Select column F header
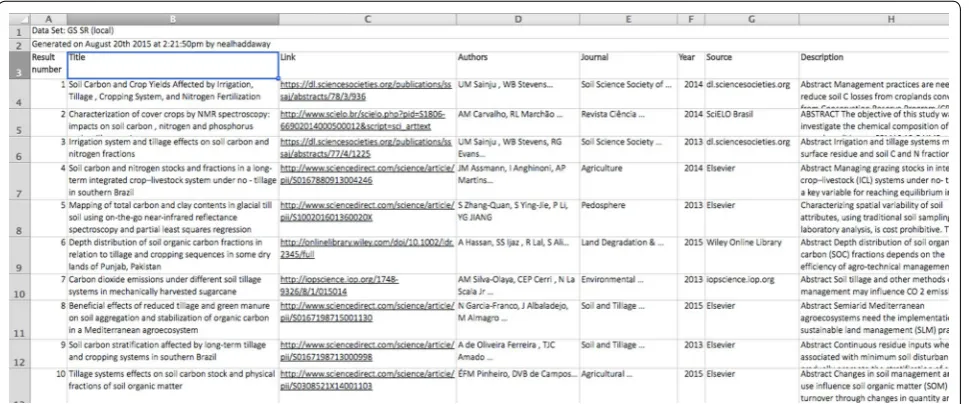This screenshot has width=969, height=404. click(x=690, y=19)
